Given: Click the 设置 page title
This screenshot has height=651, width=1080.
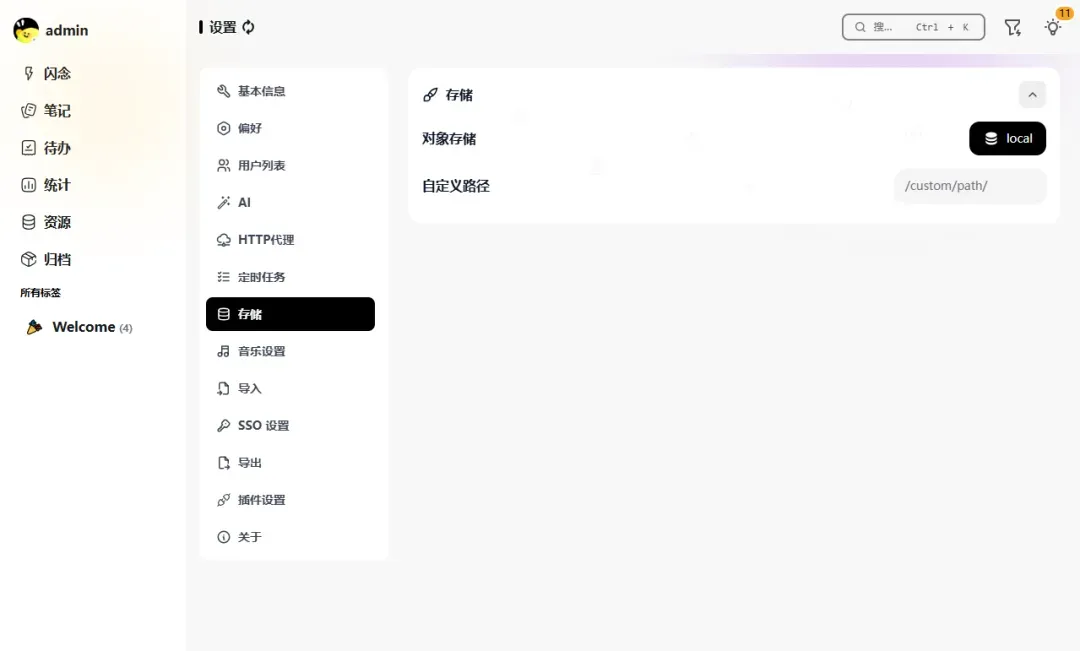Looking at the screenshot, I should pos(222,27).
